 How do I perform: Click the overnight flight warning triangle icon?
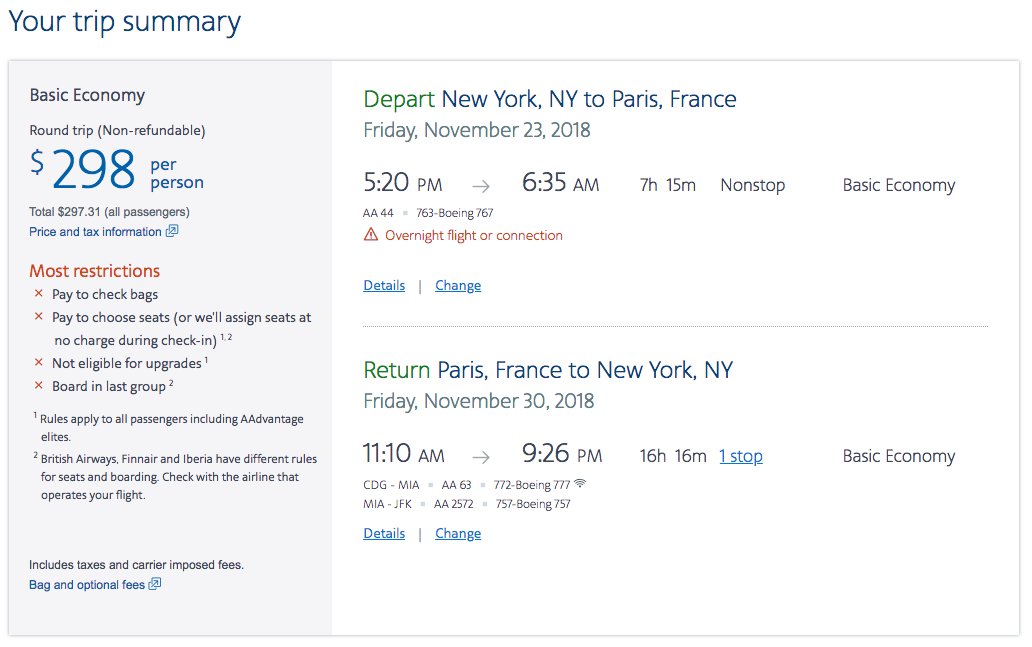pos(371,236)
